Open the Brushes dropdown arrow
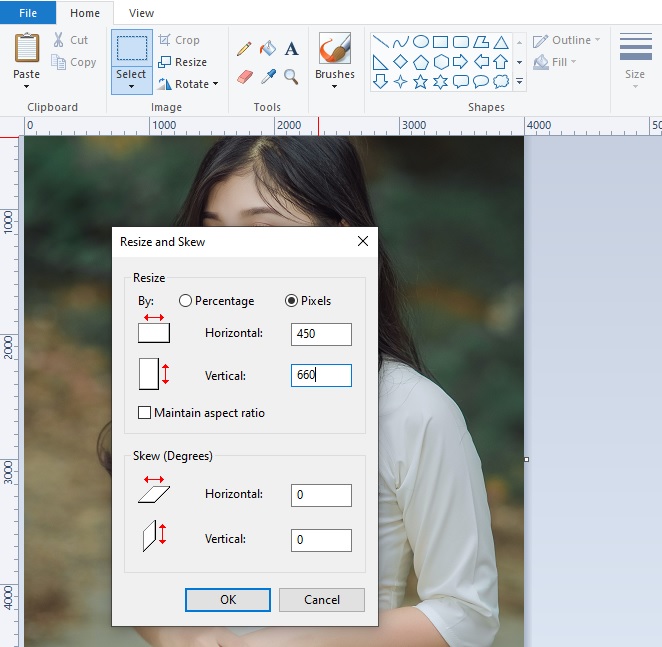The image size is (662, 647). pyautogui.click(x=334, y=87)
